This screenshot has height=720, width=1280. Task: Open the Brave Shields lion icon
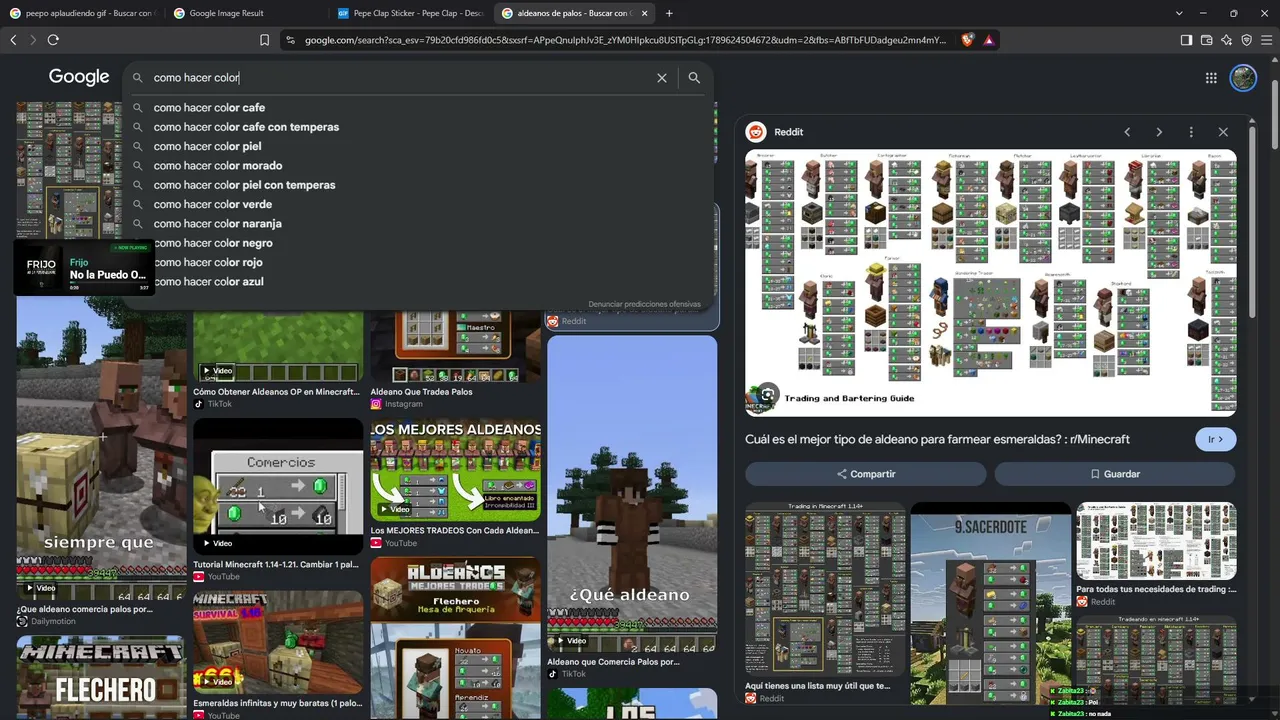[968, 40]
